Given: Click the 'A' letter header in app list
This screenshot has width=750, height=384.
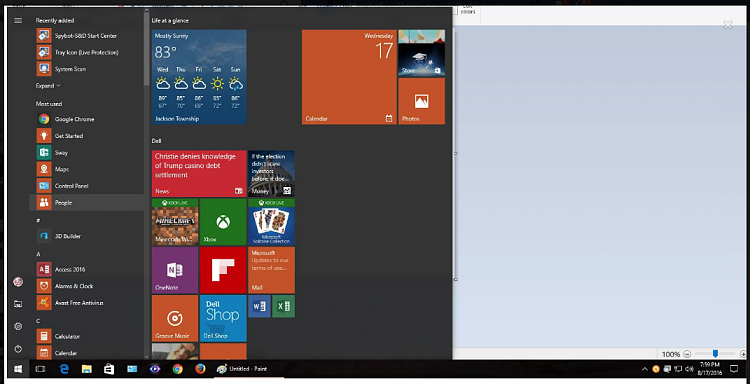Looking at the screenshot, I should pyautogui.click(x=38, y=254).
